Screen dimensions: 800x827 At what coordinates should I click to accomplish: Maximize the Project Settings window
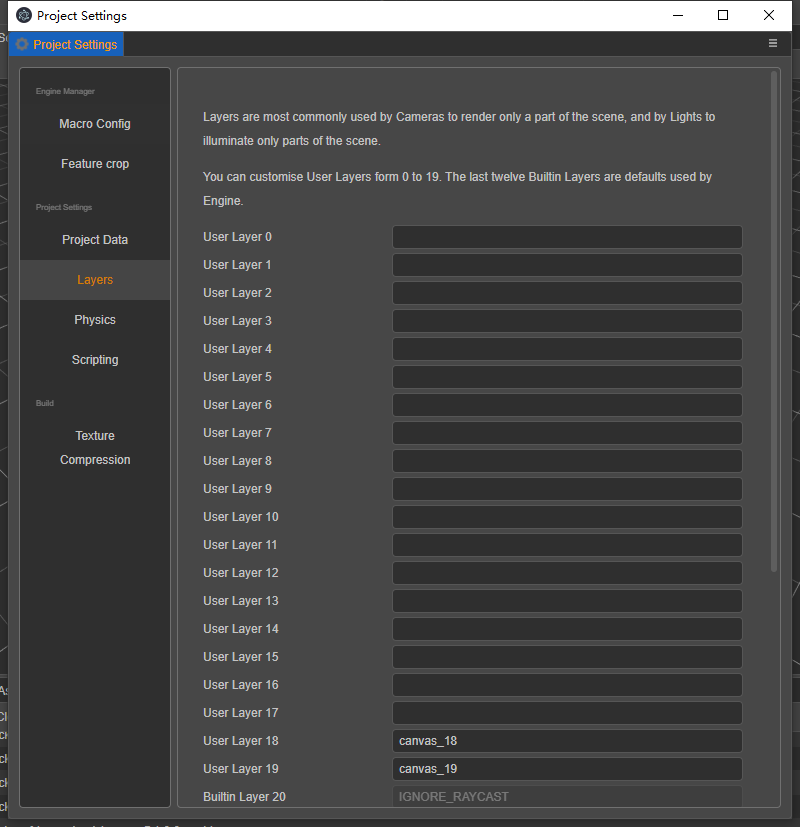(723, 15)
